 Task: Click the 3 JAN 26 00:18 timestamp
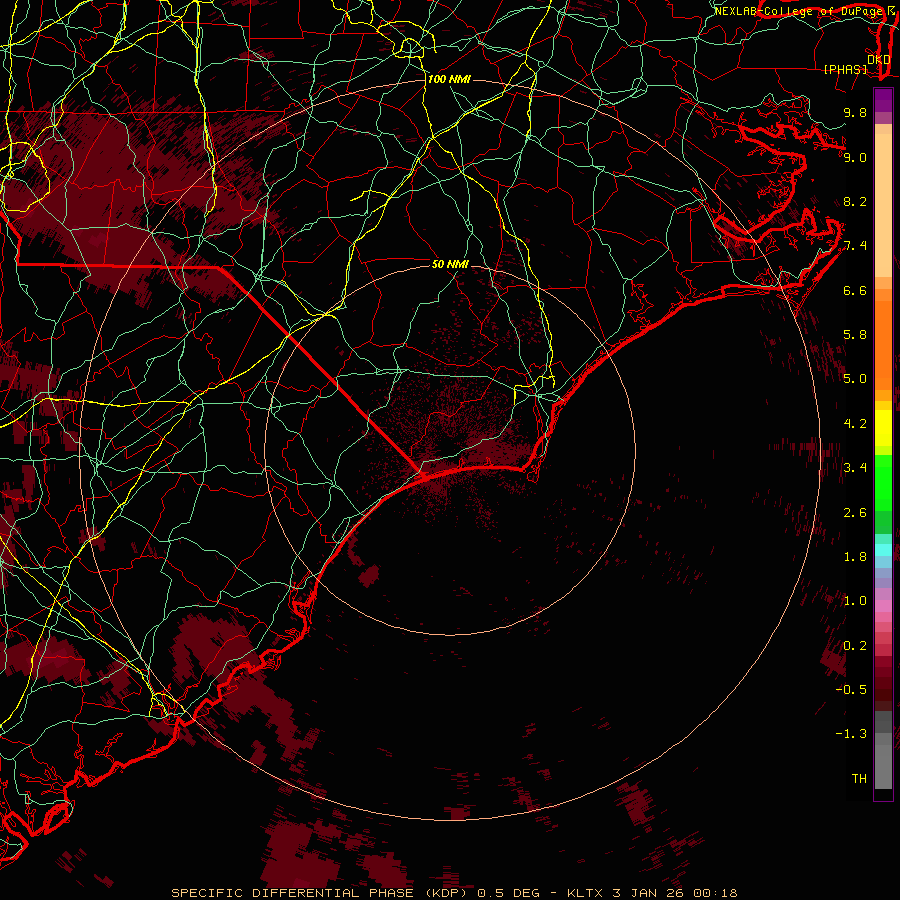[675, 893]
